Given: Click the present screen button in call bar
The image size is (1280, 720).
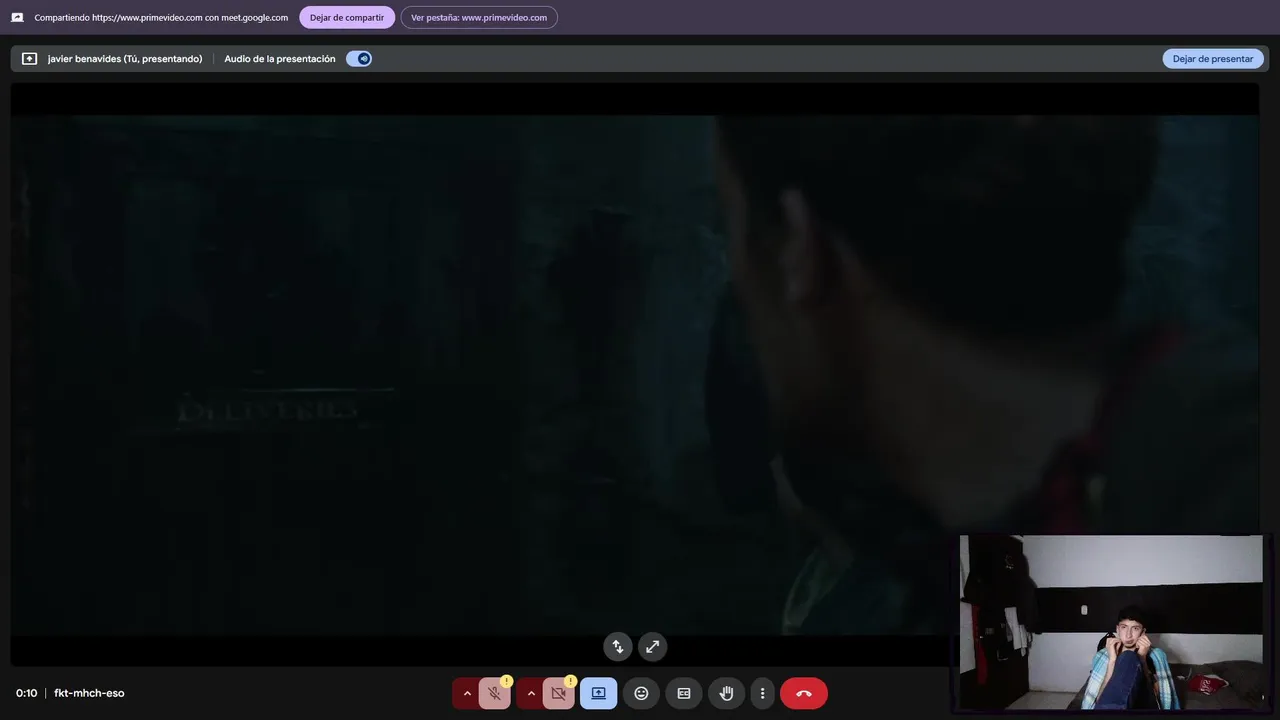Looking at the screenshot, I should point(598,693).
